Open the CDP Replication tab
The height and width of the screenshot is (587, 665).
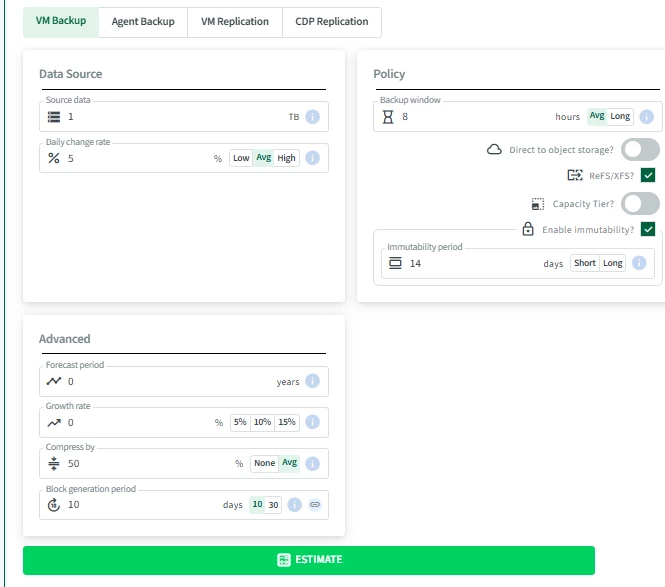pos(332,22)
